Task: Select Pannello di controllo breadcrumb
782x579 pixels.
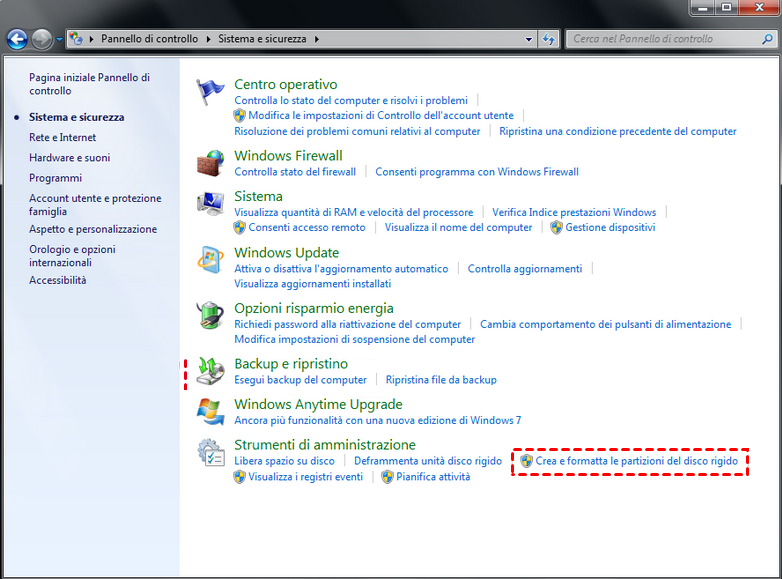Action: tap(149, 39)
